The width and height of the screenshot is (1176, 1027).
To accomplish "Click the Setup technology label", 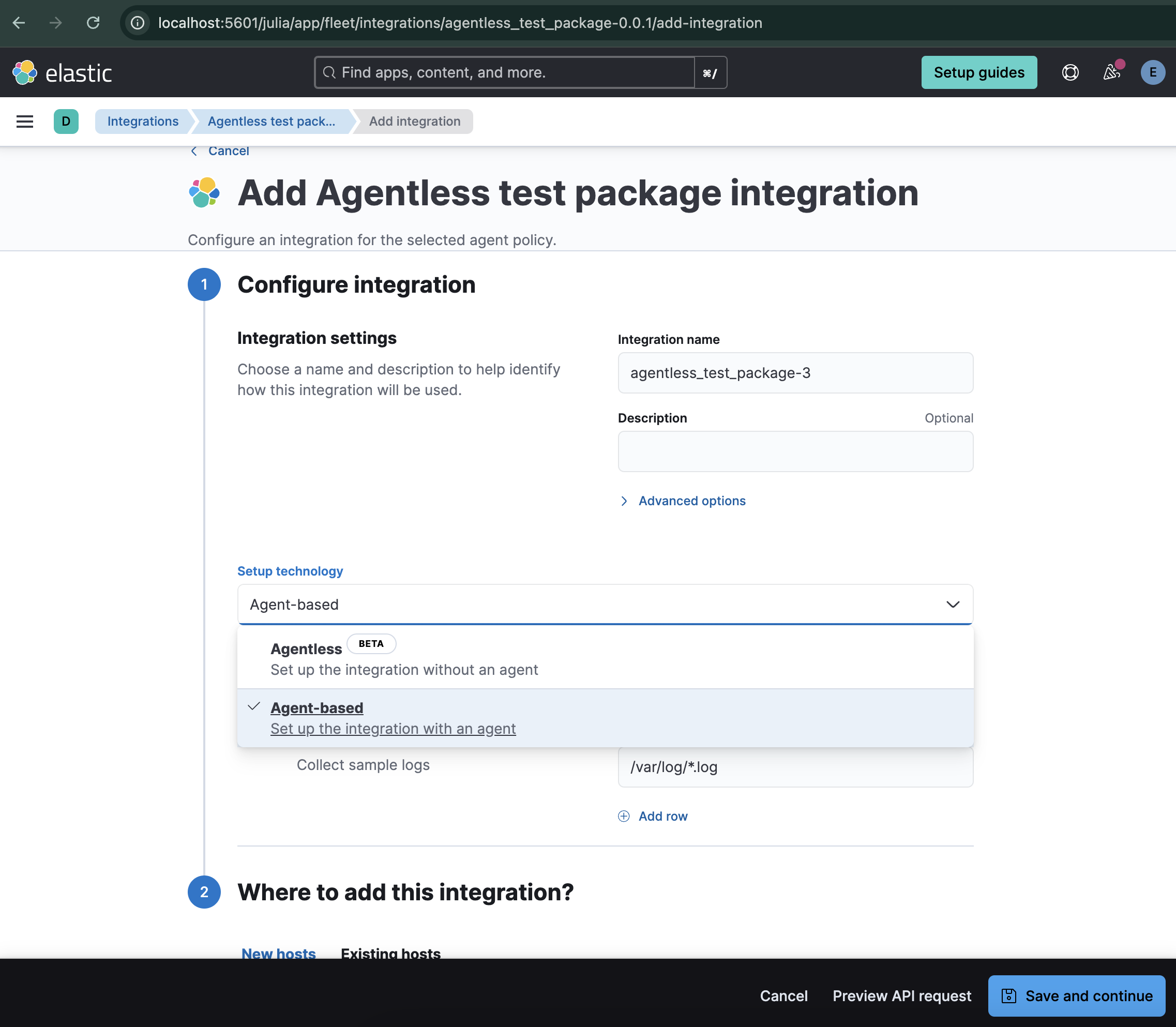I will [x=290, y=571].
